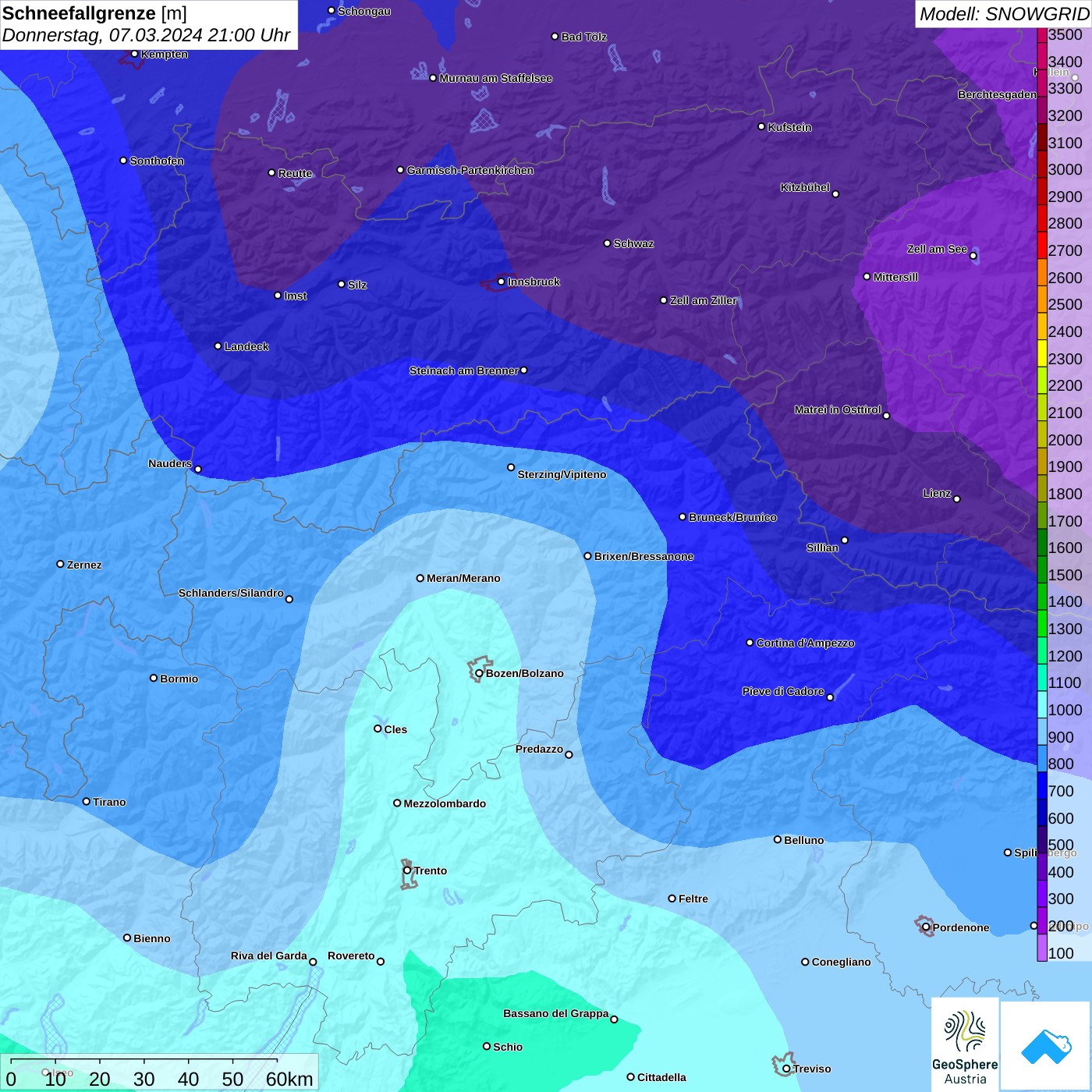This screenshot has height=1092, width=1092.
Task: Click the 60km scale bar label
Action: click(289, 1079)
